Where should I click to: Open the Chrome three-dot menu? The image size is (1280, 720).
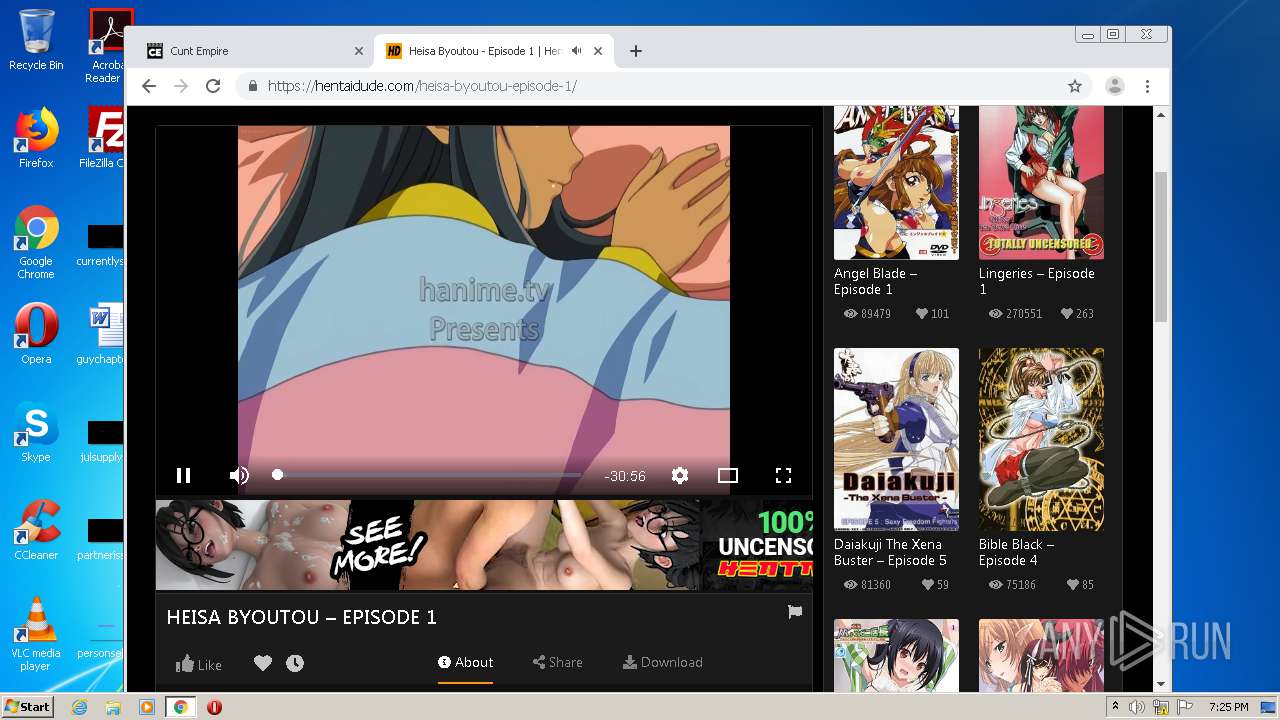(1148, 86)
